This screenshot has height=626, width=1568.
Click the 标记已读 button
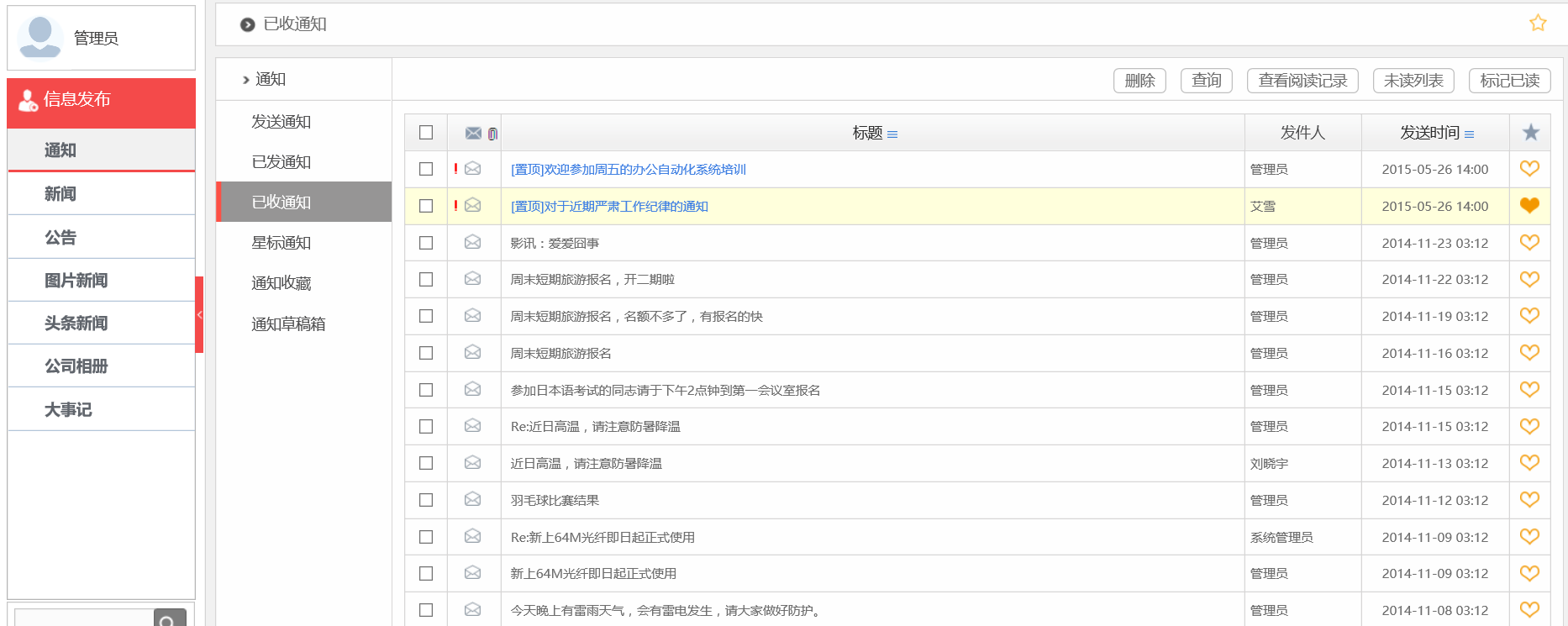click(1509, 81)
